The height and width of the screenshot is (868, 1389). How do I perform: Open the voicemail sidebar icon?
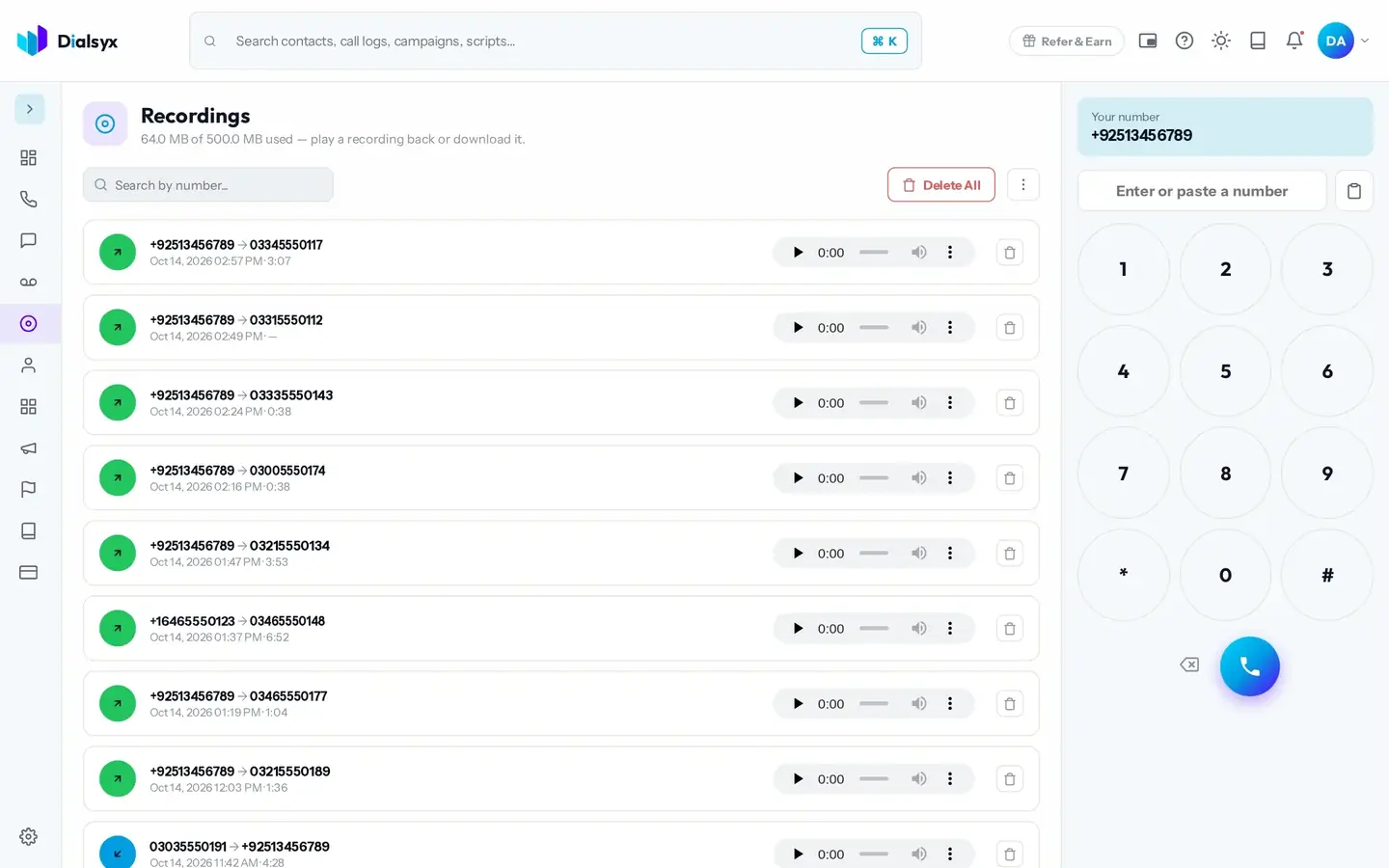tap(29, 282)
